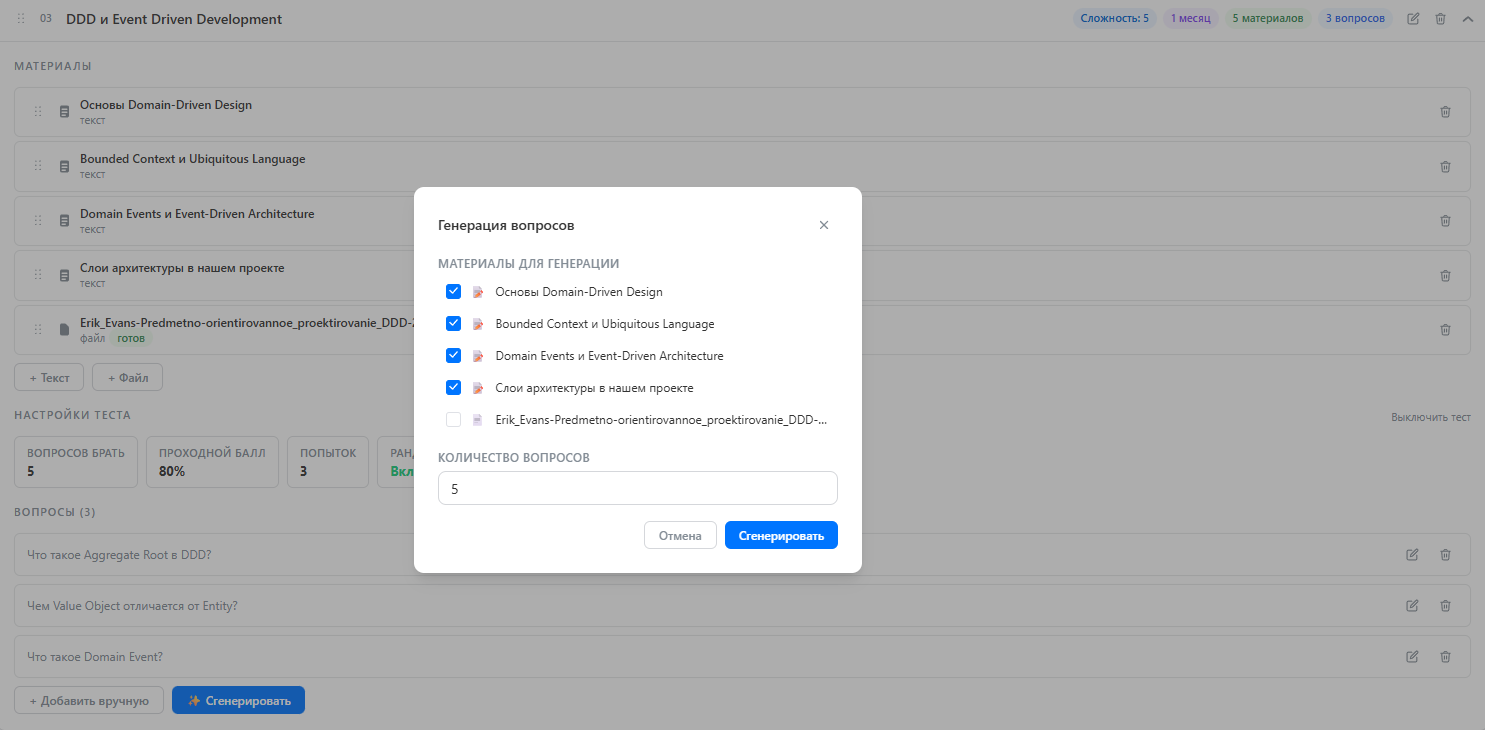Click the Добавить вручную button
Viewport: 1485px width, 730px height.
[89, 701]
